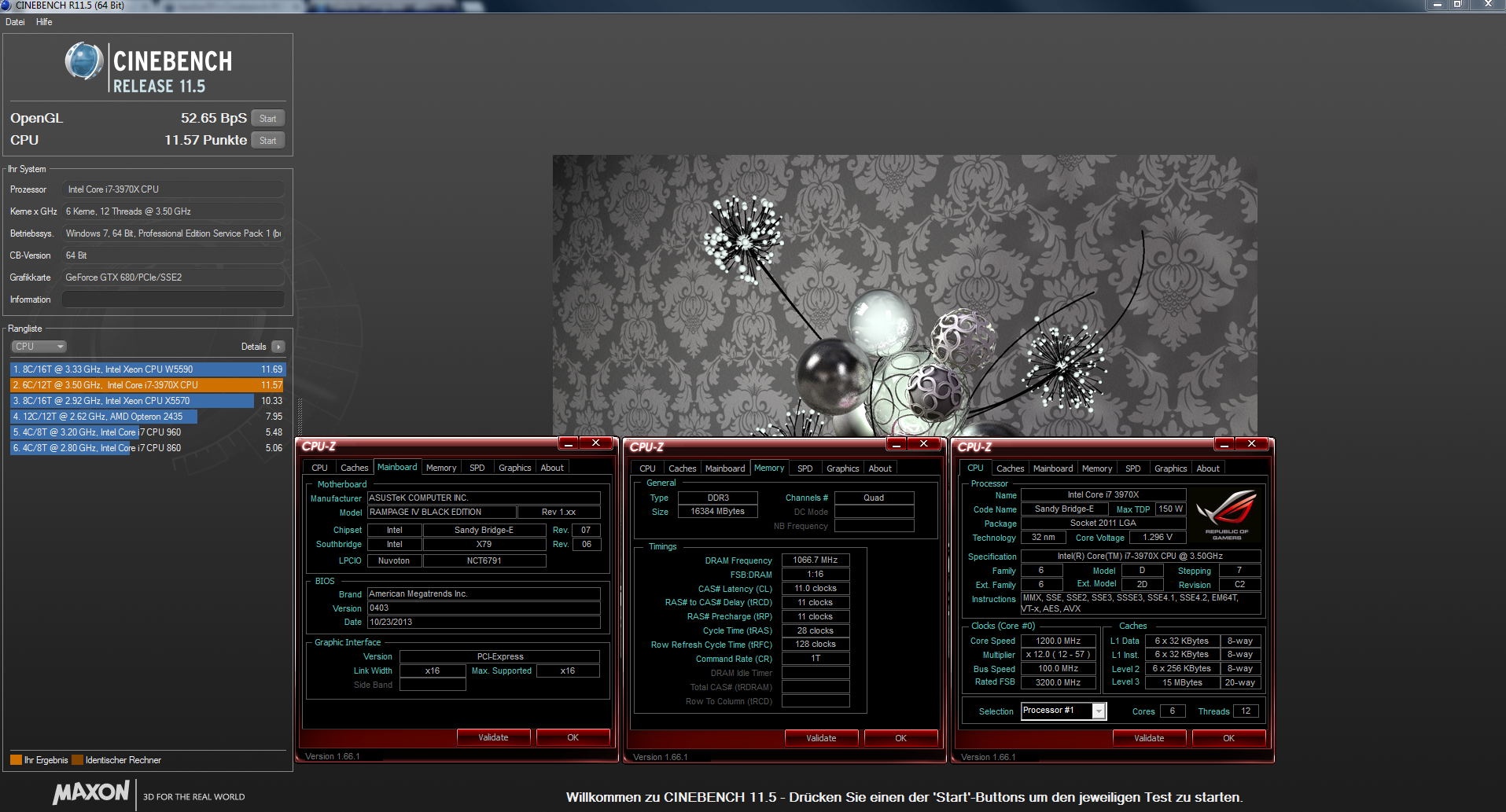1506x812 pixels.
Task: Open Mainboard tab in Memory CPU-Z window
Action: click(x=725, y=468)
